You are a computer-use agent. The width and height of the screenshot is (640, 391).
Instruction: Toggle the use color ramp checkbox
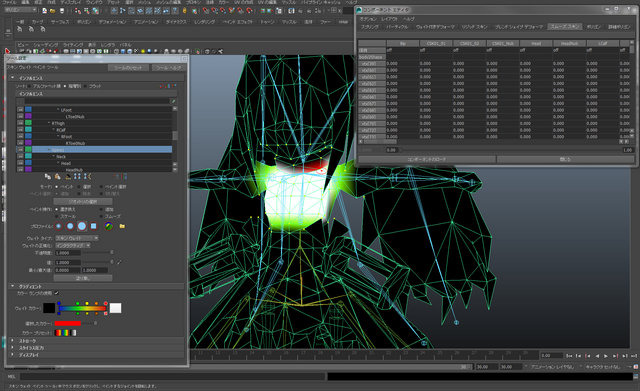(57, 293)
